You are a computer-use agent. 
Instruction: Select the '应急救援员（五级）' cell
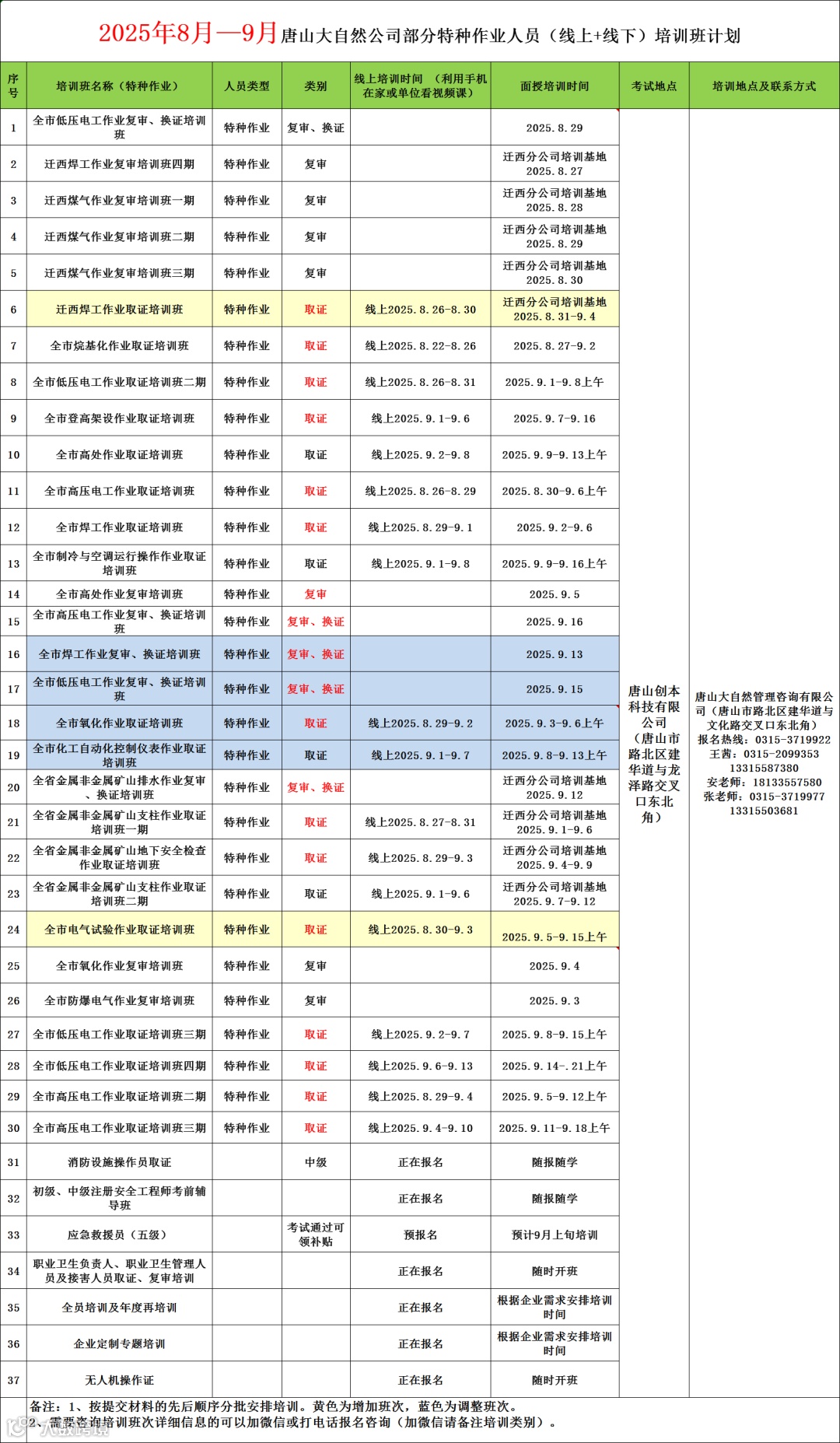[119, 1235]
